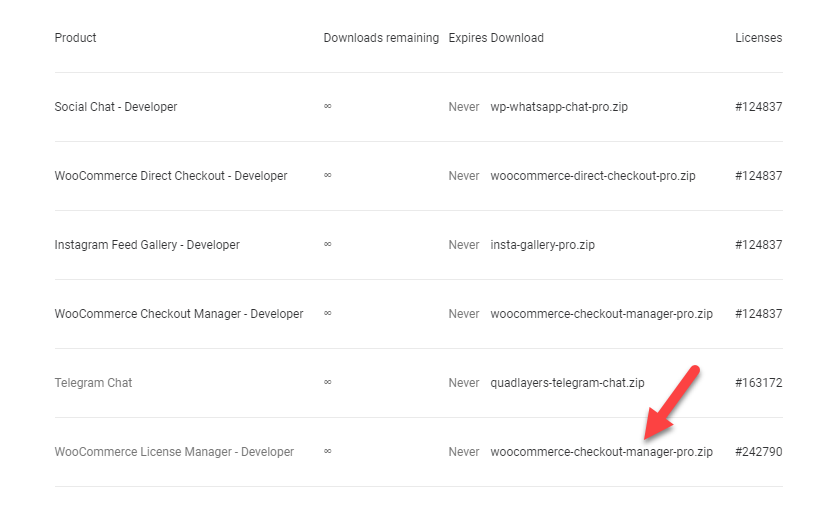Viewport: 821px width, 521px height.
Task: Click Never in the Telegram Chat row
Action: pos(464,383)
